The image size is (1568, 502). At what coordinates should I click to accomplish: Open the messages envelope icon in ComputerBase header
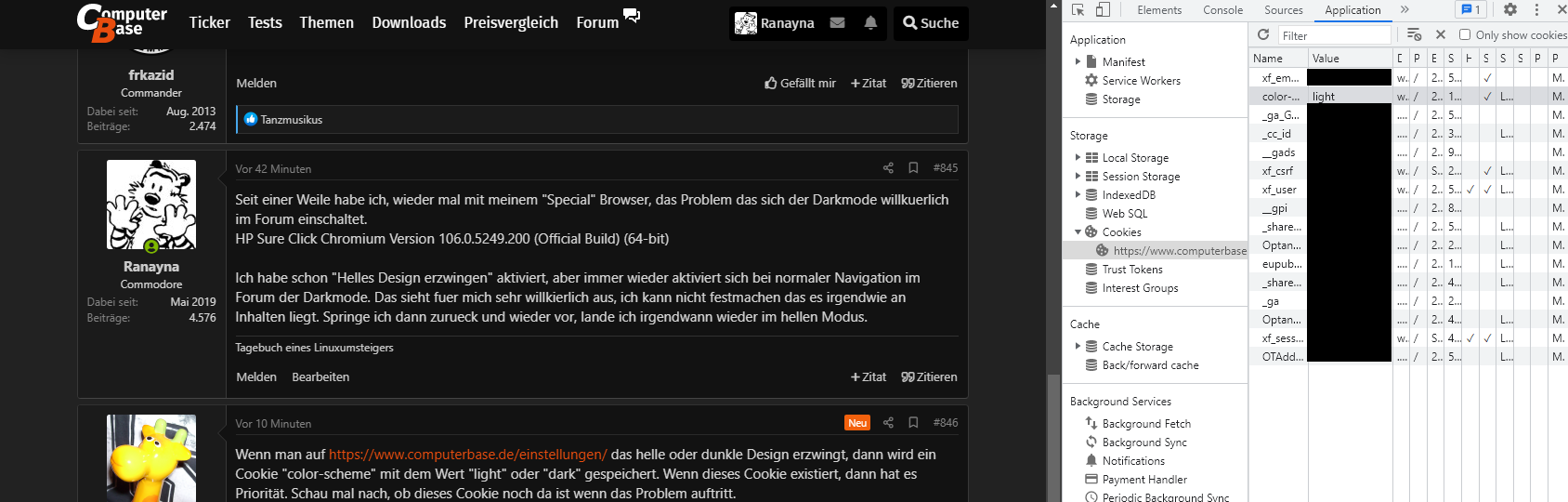837,23
